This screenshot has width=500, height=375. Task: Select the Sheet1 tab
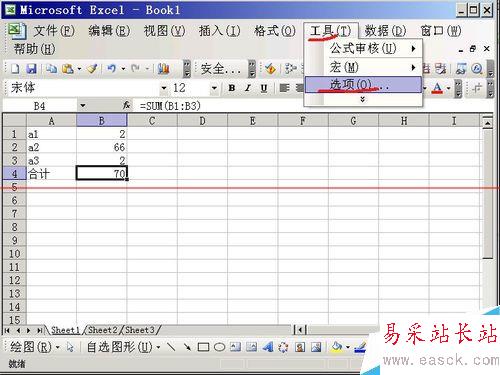pyautogui.click(x=65, y=330)
